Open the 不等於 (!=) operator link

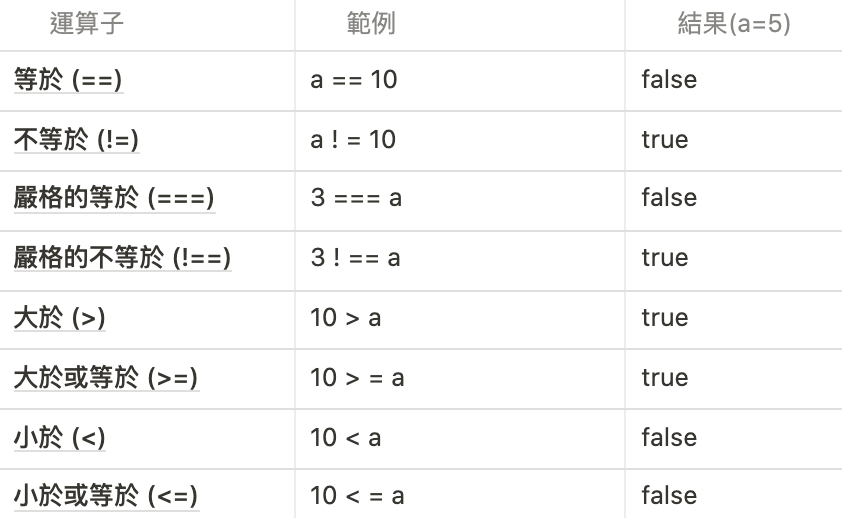coord(76,140)
